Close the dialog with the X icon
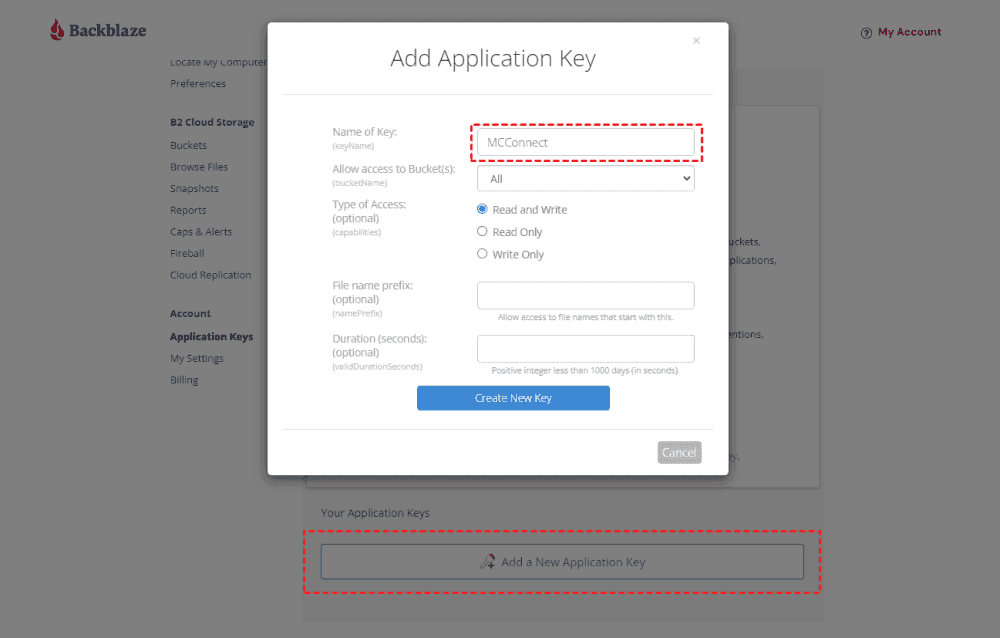Image resolution: width=1000 pixels, height=638 pixels. [x=696, y=41]
